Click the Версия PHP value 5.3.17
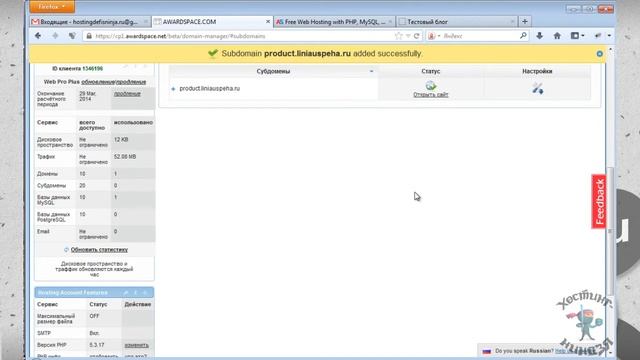This screenshot has width=640, height=360. tap(97, 345)
